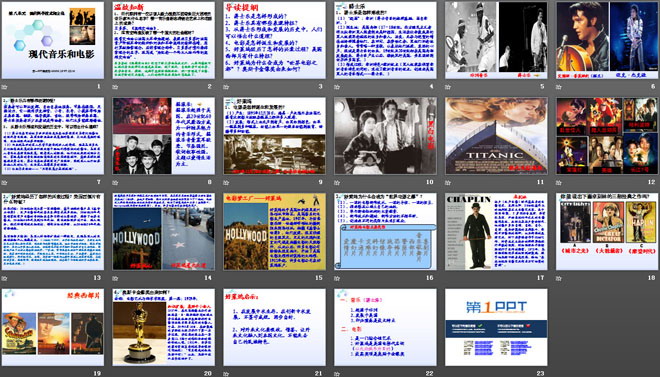Select slide 12 with six movie posters
660x377 pixels.
[607, 136]
